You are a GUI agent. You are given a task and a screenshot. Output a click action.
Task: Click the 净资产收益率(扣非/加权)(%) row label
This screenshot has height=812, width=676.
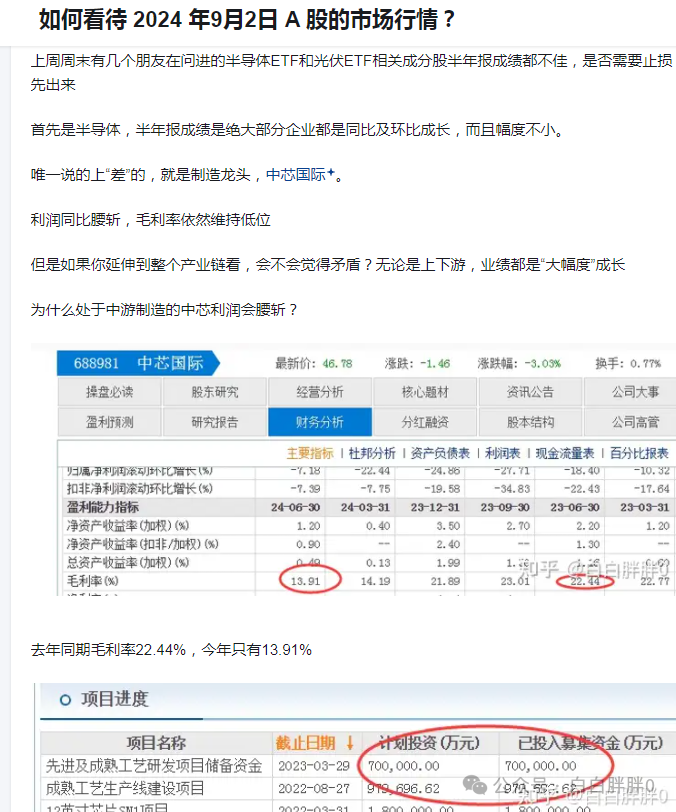click(142, 544)
